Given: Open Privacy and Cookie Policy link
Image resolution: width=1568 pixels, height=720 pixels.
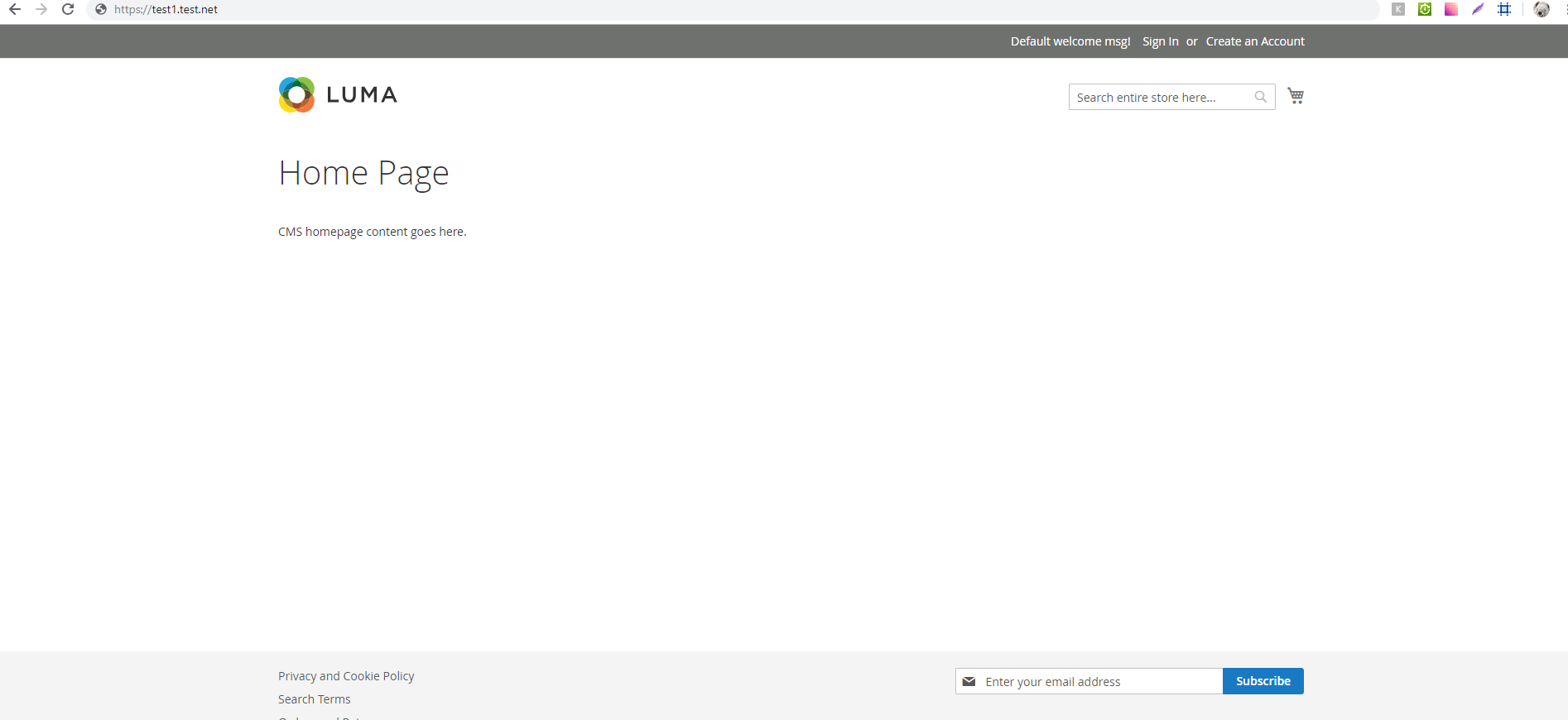Looking at the screenshot, I should [x=346, y=676].
